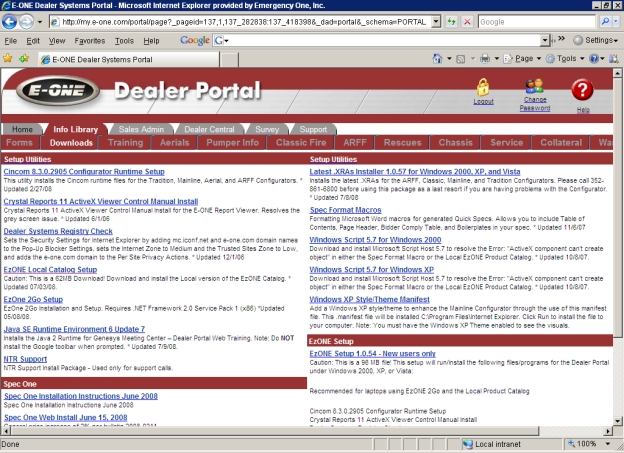Click the search magnifier icon
Viewport: 624px width, 453px height.
605,21
